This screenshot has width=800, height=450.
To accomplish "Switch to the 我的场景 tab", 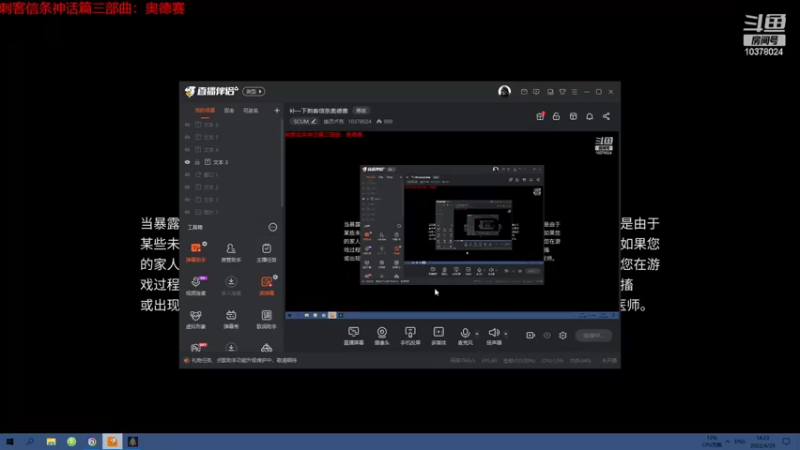I will pos(205,110).
